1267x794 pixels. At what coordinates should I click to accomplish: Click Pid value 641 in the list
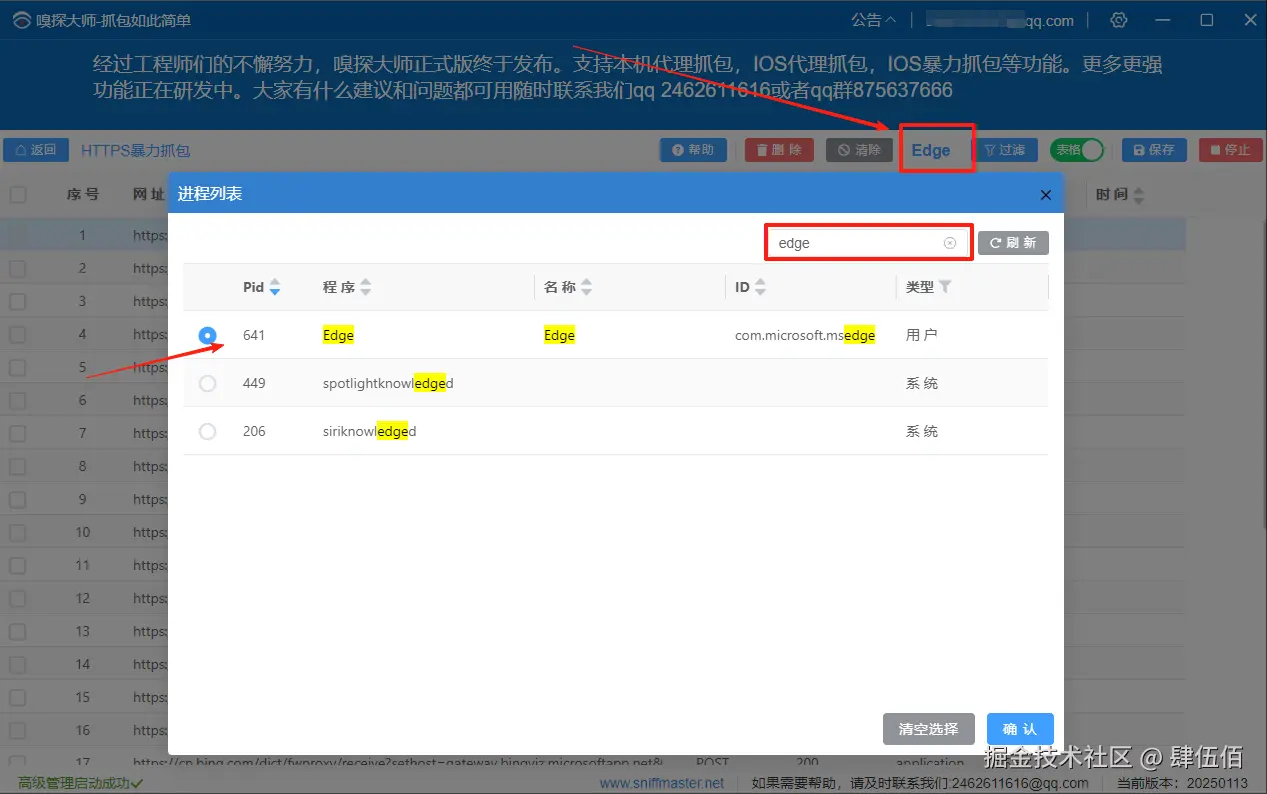(254, 335)
